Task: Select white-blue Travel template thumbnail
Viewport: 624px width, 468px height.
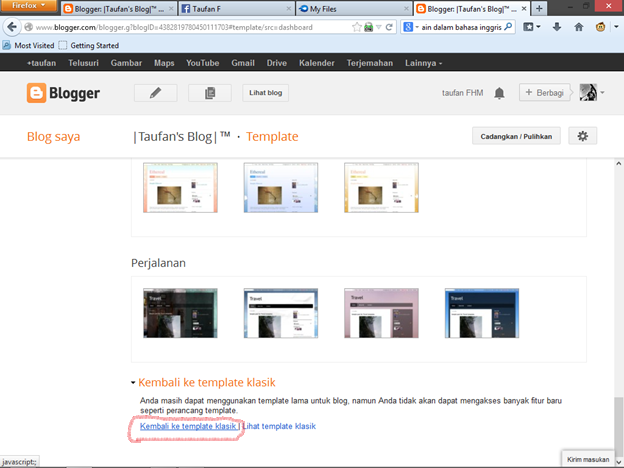Action: click(x=281, y=313)
